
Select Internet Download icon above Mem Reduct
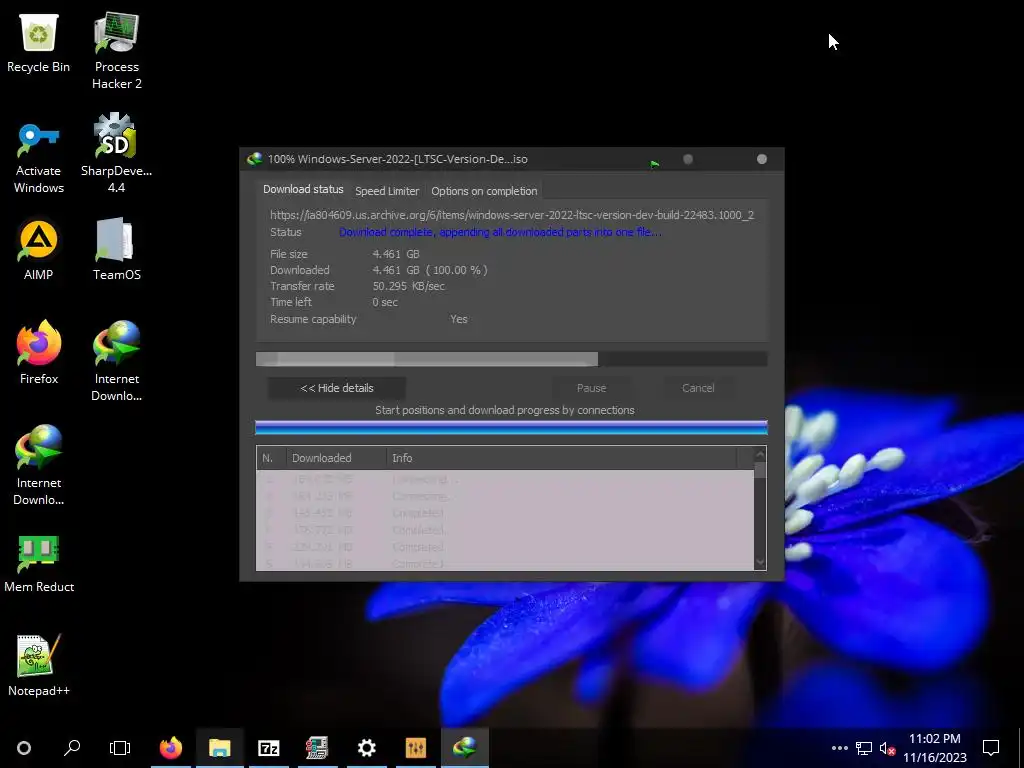tap(39, 465)
